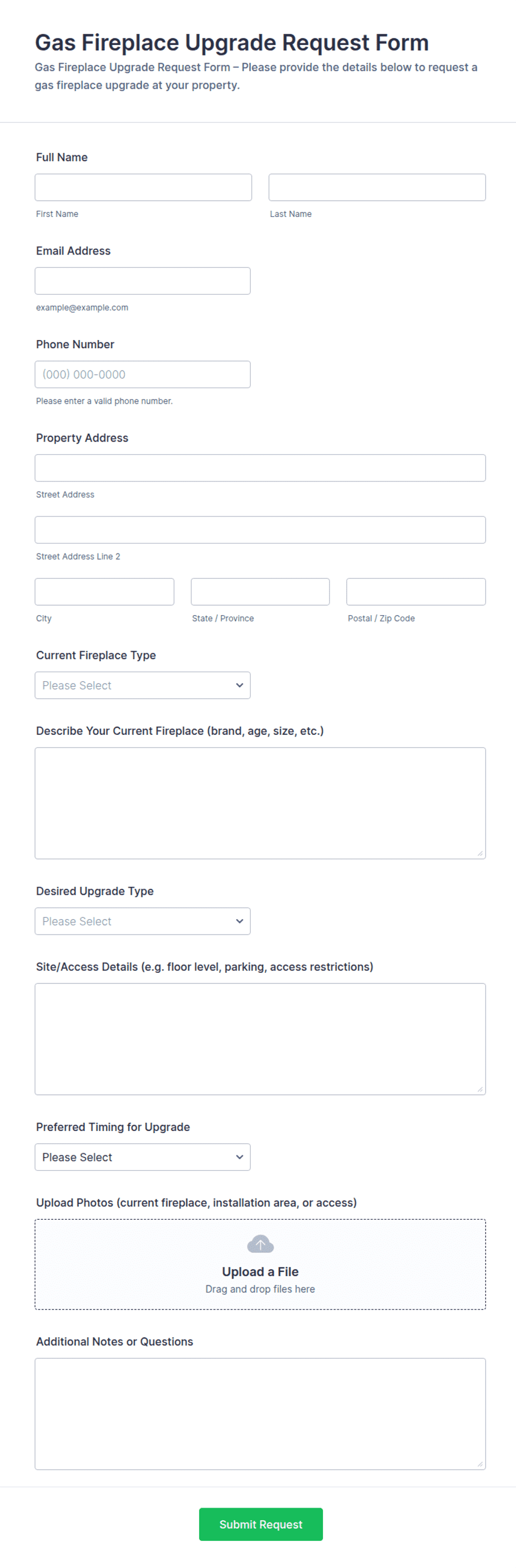
Task: Click the State / Province field
Action: click(260, 592)
